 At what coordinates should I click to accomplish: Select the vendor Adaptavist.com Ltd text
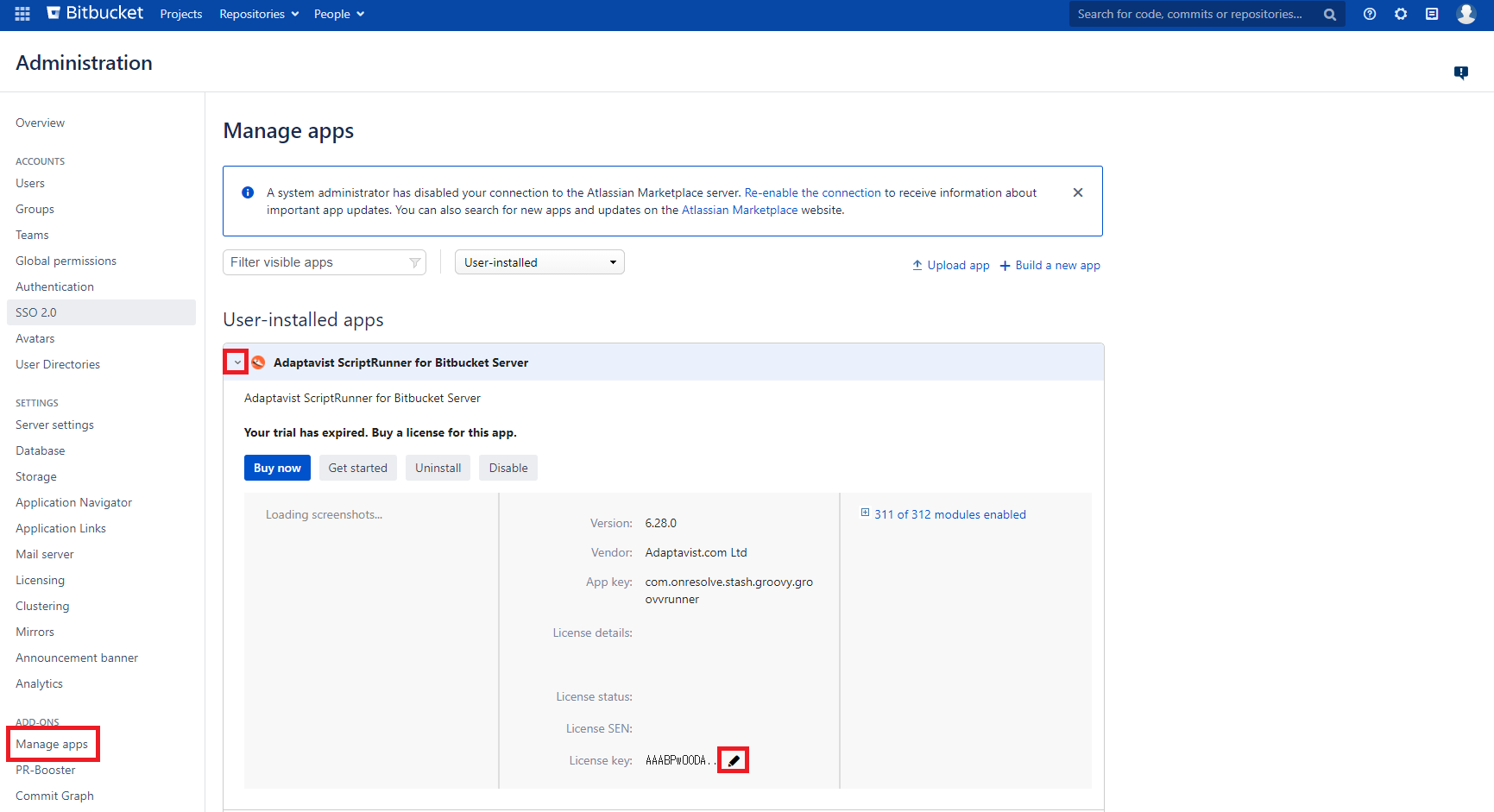pyautogui.click(x=697, y=552)
